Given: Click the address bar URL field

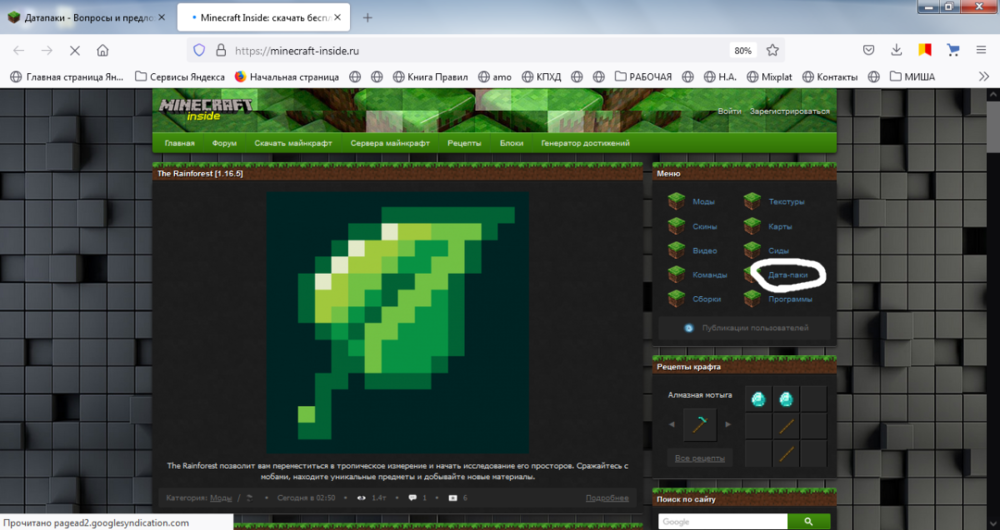Looking at the screenshot, I should [x=478, y=50].
